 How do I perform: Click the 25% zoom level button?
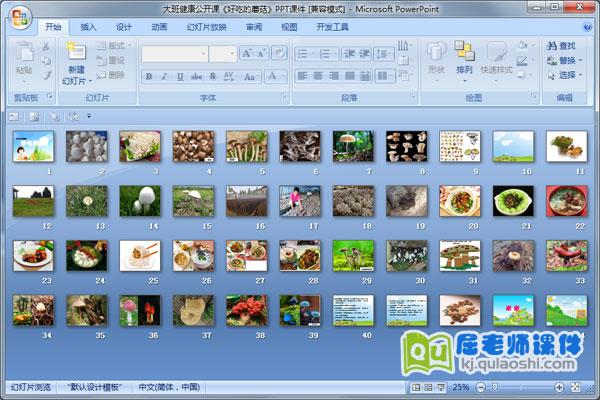[x=460, y=387]
